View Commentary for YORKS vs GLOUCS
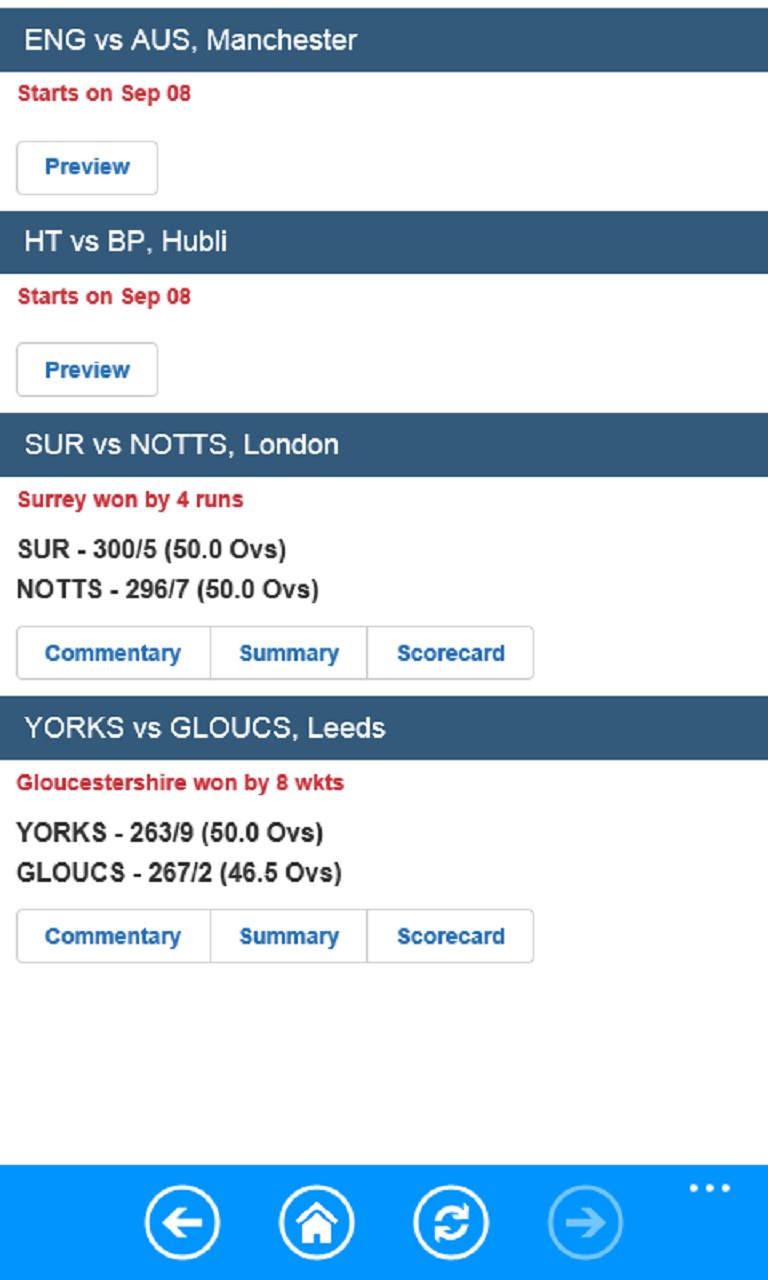This screenshot has width=768, height=1280. point(113,936)
